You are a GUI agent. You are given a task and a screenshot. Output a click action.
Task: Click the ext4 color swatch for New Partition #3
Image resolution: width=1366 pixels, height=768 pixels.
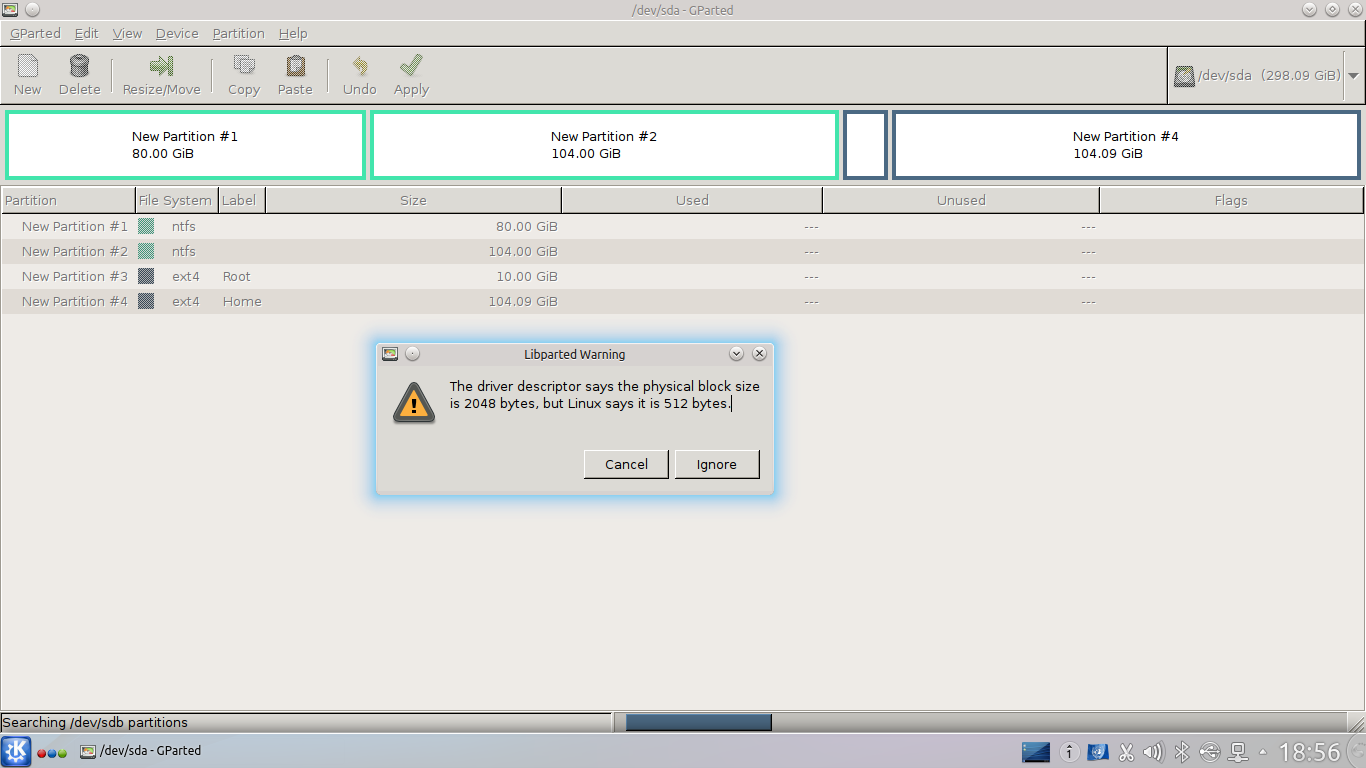(x=146, y=276)
